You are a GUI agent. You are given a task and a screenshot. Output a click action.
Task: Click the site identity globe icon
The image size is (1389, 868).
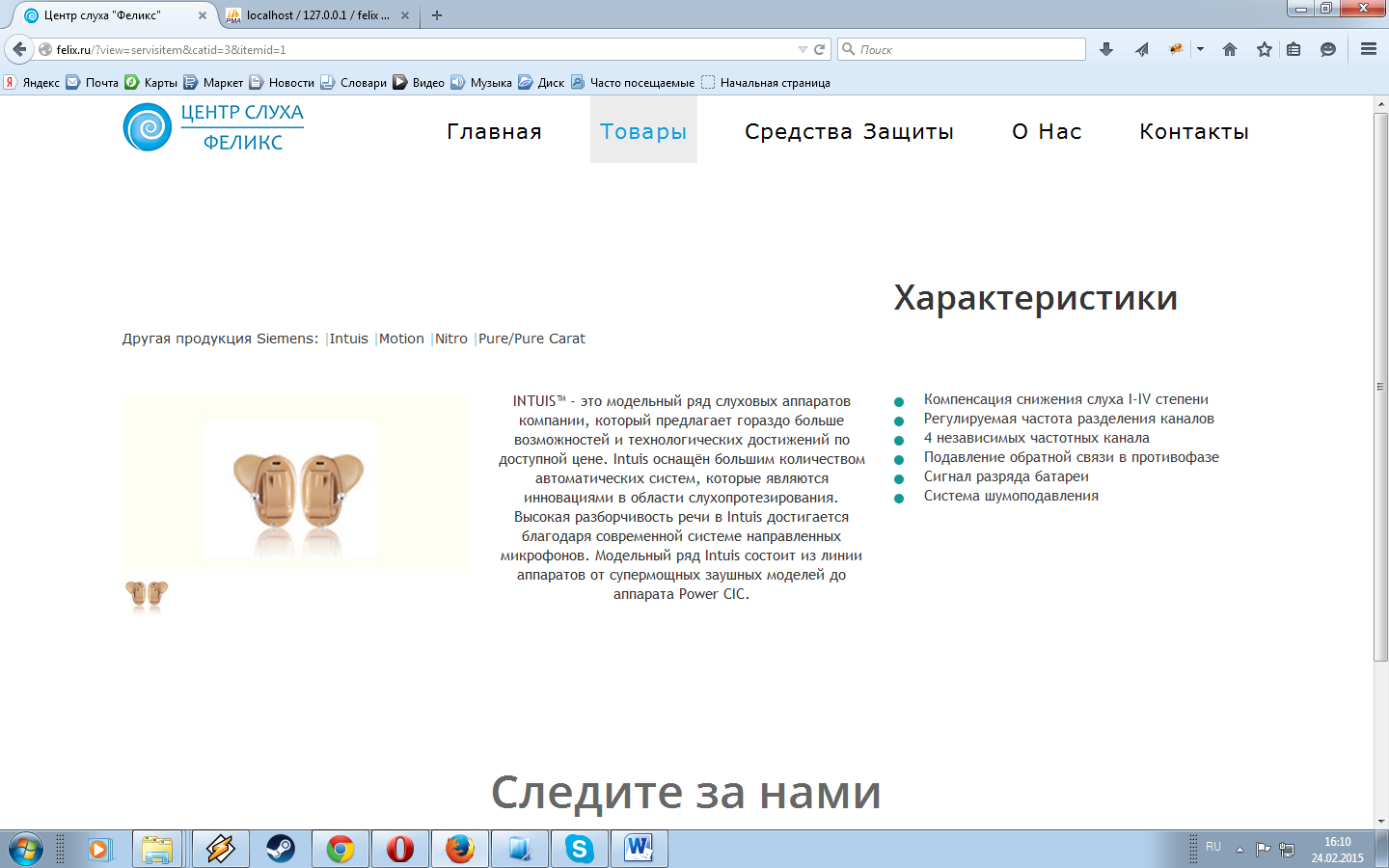[45, 49]
